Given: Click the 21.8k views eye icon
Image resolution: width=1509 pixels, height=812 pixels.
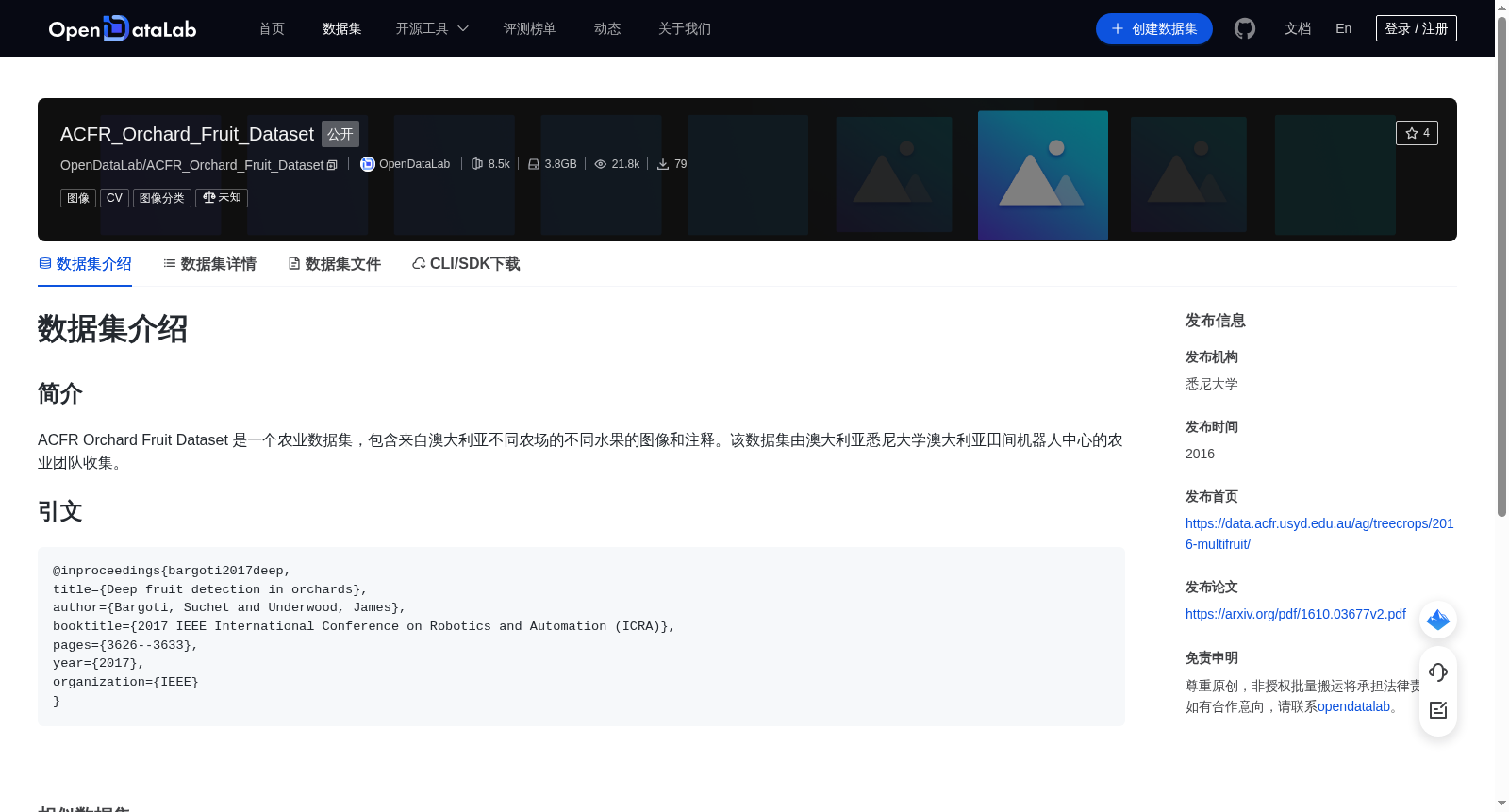Looking at the screenshot, I should pos(601,164).
